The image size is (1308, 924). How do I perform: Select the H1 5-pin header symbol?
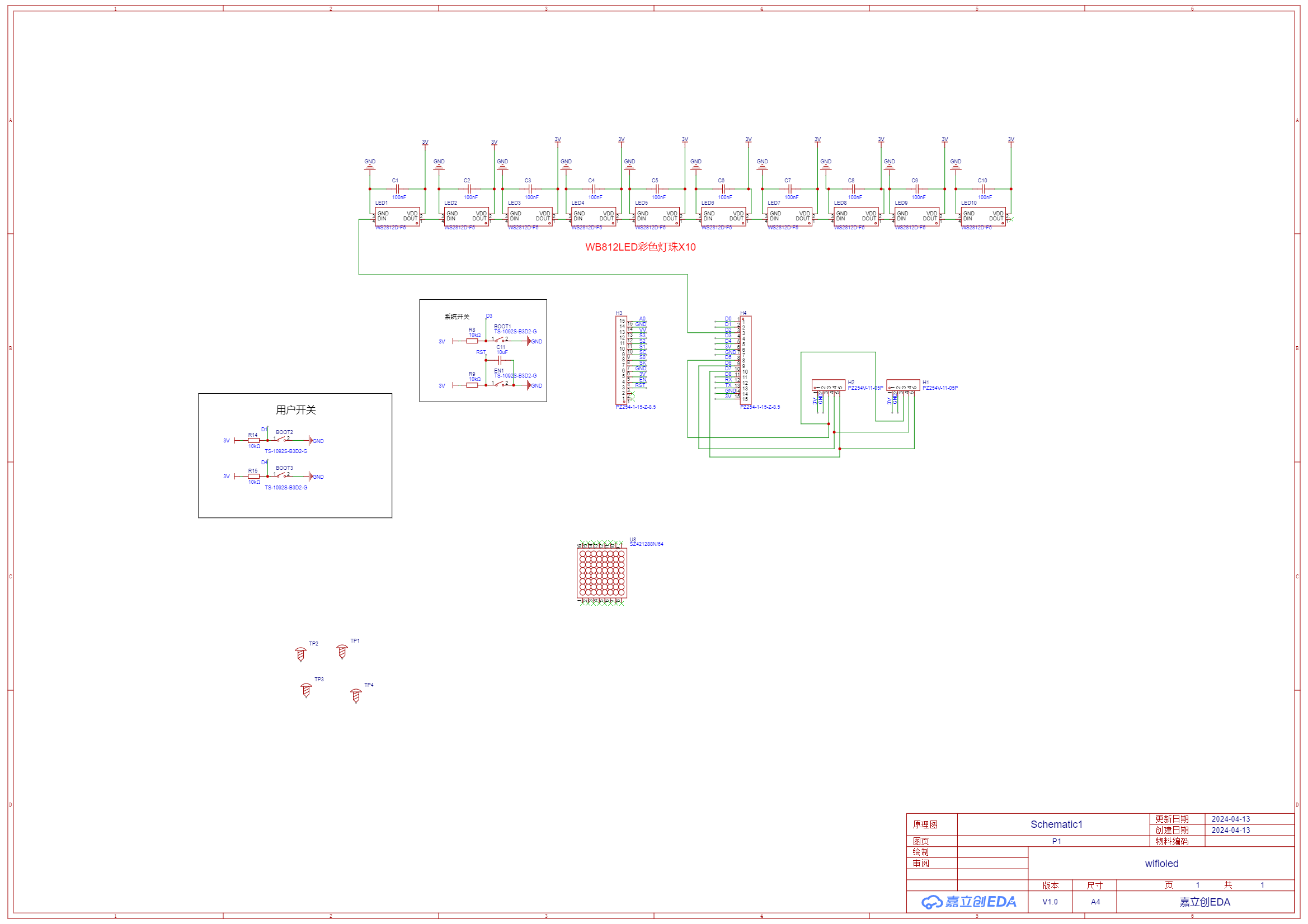coord(903,385)
